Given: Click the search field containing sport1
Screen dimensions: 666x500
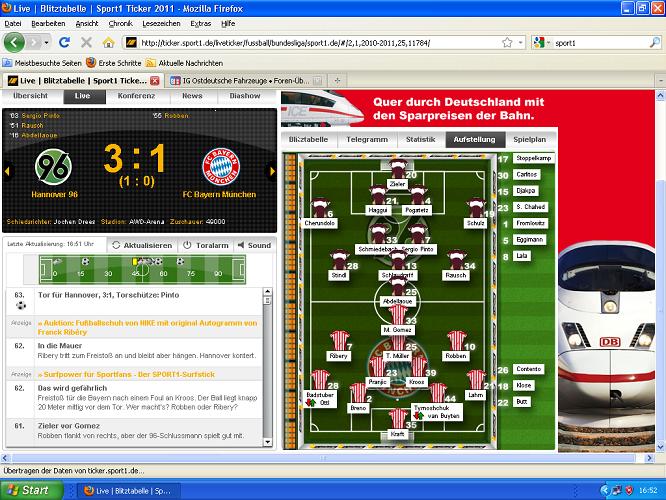Looking at the screenshot, I should pyautogui.click(x=600, y=43).
